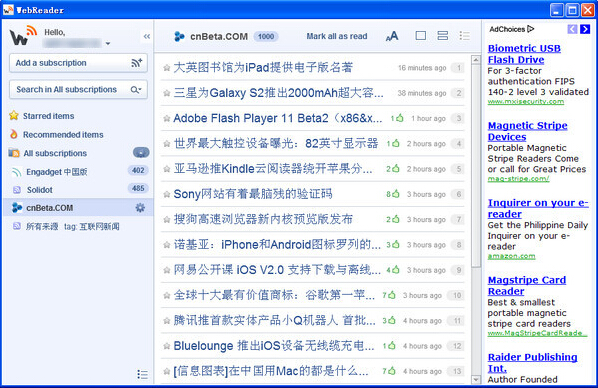The width and height of the screenshot is (598, 388).
Task: Open the Biometric USB Flash Drive ad
Action: [x=524, y=54]
